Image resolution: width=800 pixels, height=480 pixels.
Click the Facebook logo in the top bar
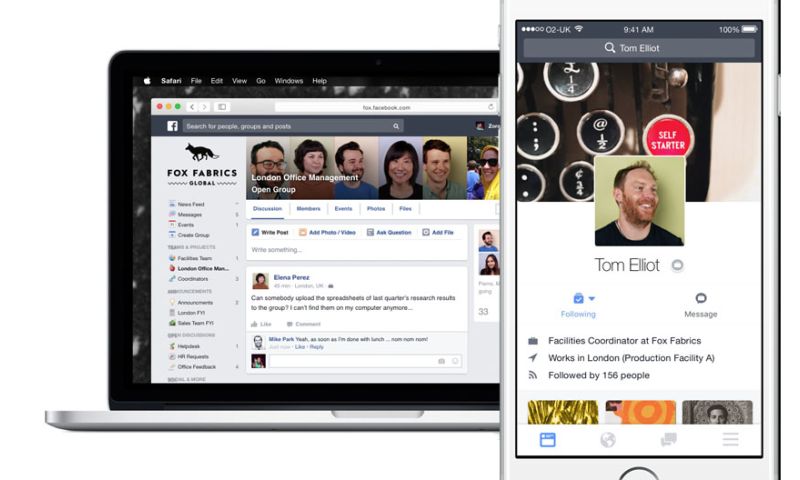tap(172, 126)
